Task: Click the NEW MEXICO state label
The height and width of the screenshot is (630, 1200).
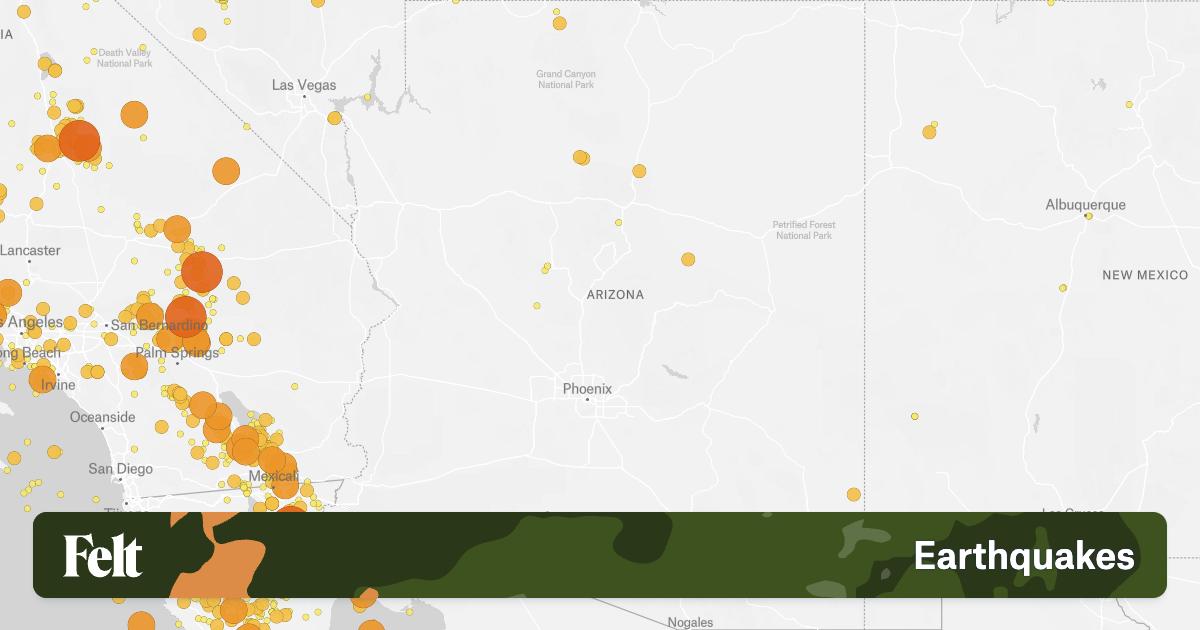Action: pyautogui.click(x=1146, y=275)
